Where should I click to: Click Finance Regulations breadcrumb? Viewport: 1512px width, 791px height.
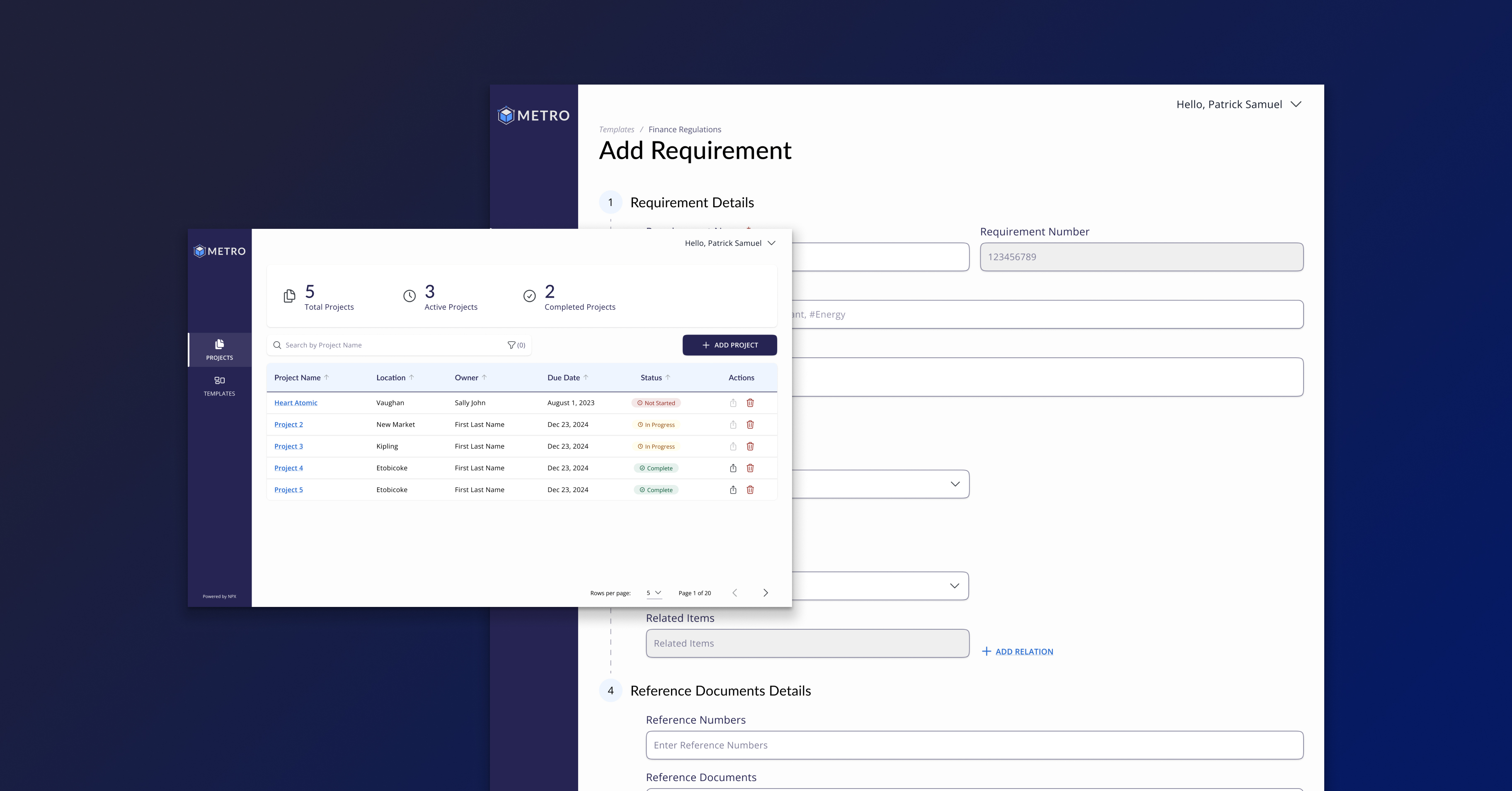point(685,130)
